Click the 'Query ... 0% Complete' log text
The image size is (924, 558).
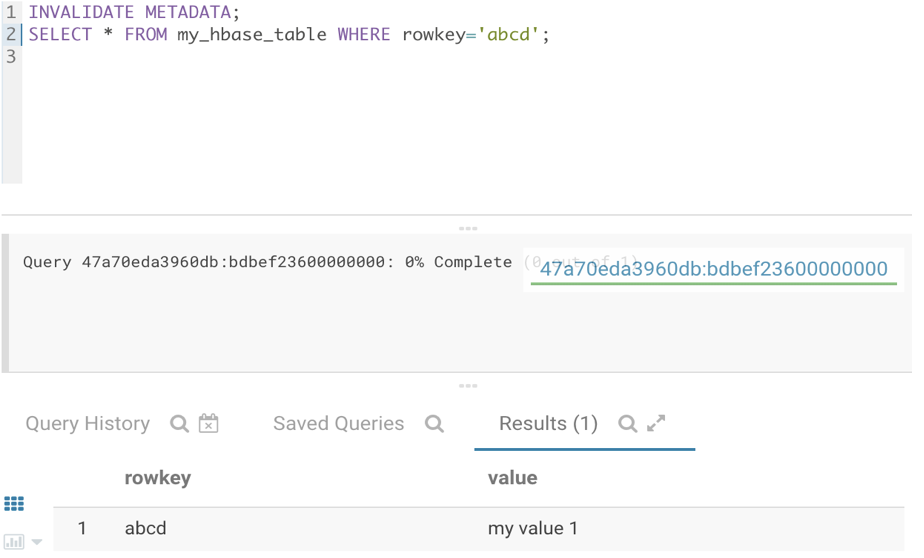(268, 262)
